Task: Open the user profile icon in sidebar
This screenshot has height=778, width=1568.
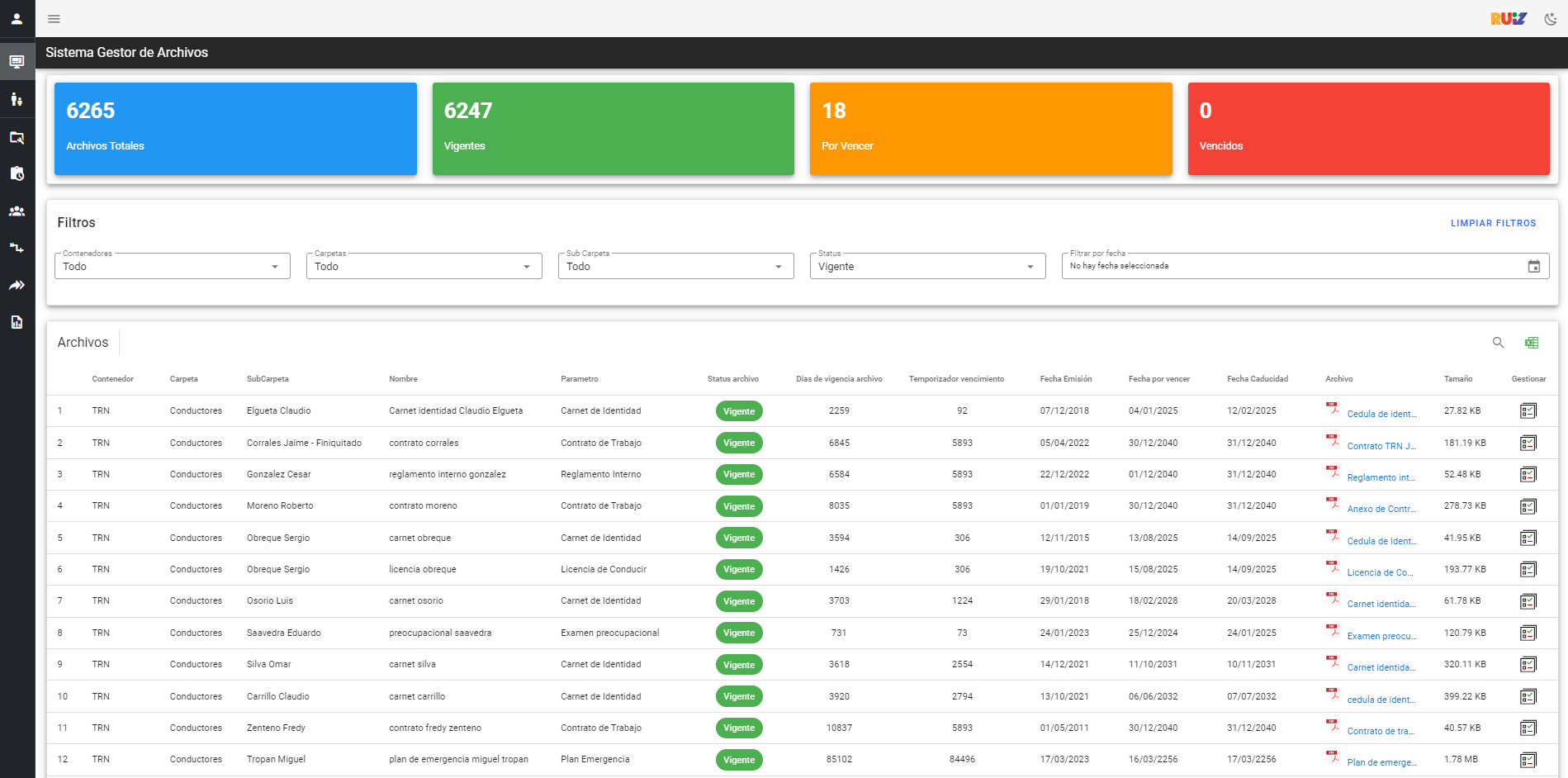Action: click(17, 18)
